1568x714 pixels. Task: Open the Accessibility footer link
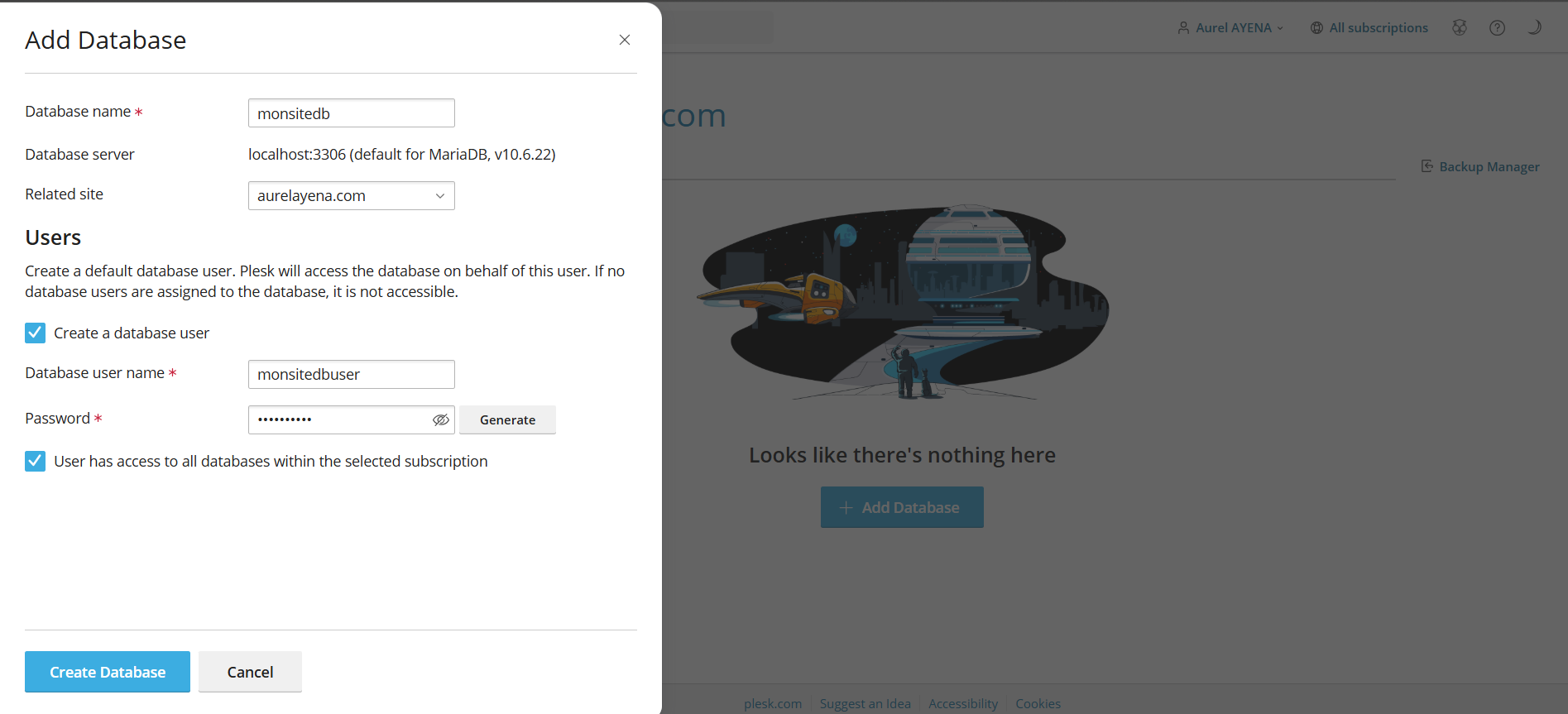[962, 703]
